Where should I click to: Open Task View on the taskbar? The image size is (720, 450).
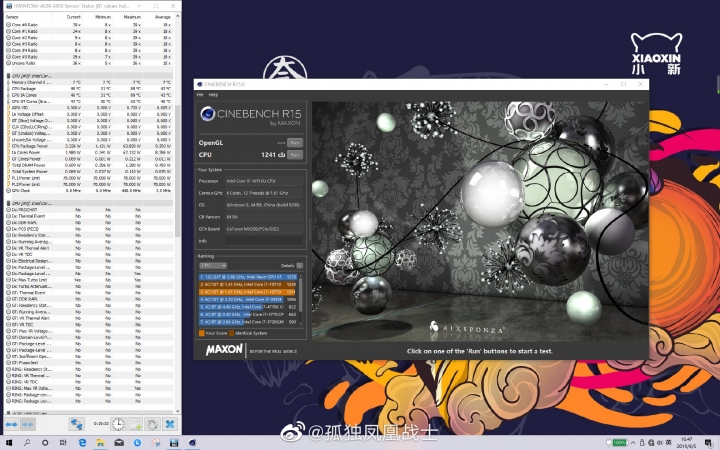point(63,443)
